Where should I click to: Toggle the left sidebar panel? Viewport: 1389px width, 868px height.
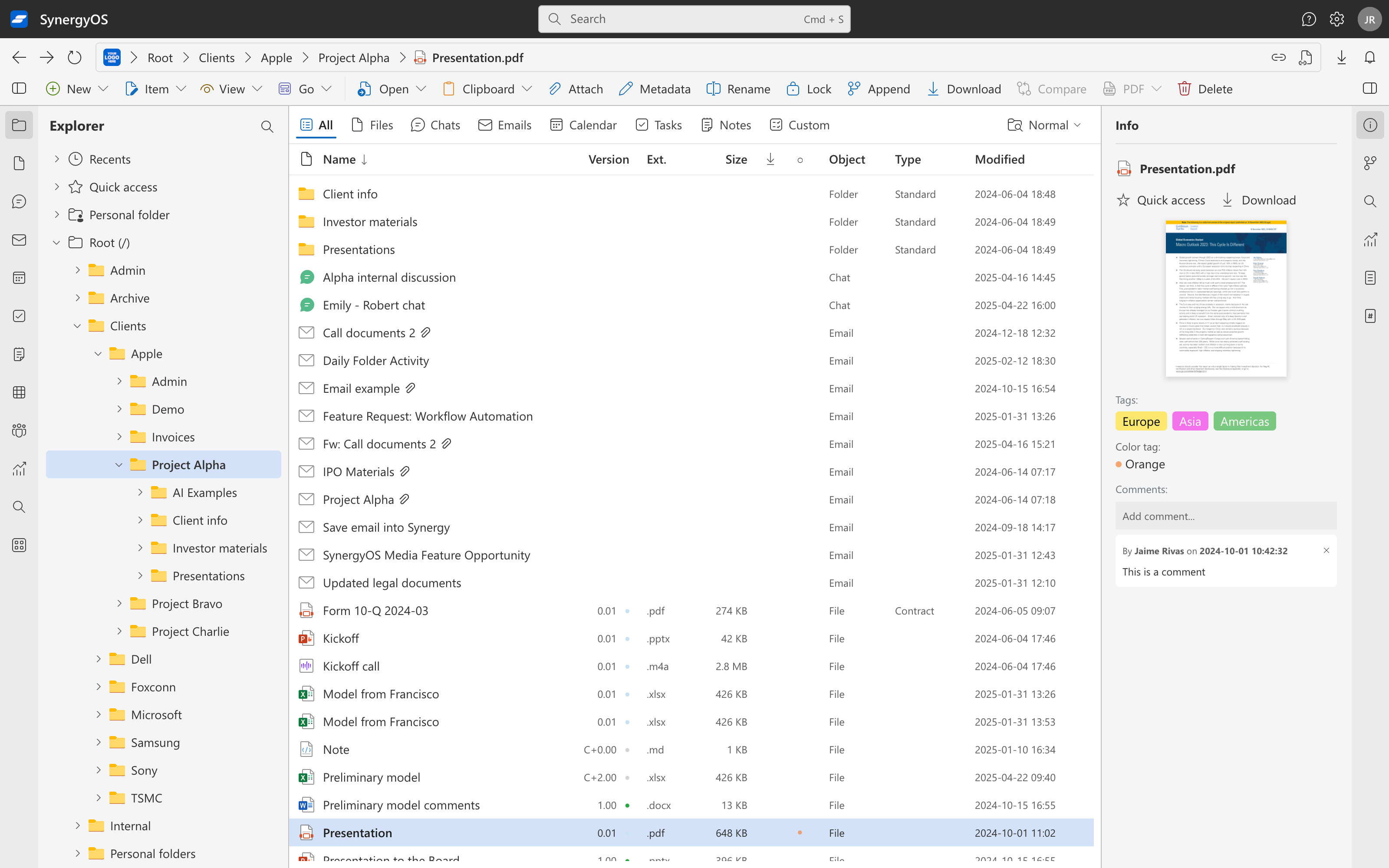coord(19,89)
